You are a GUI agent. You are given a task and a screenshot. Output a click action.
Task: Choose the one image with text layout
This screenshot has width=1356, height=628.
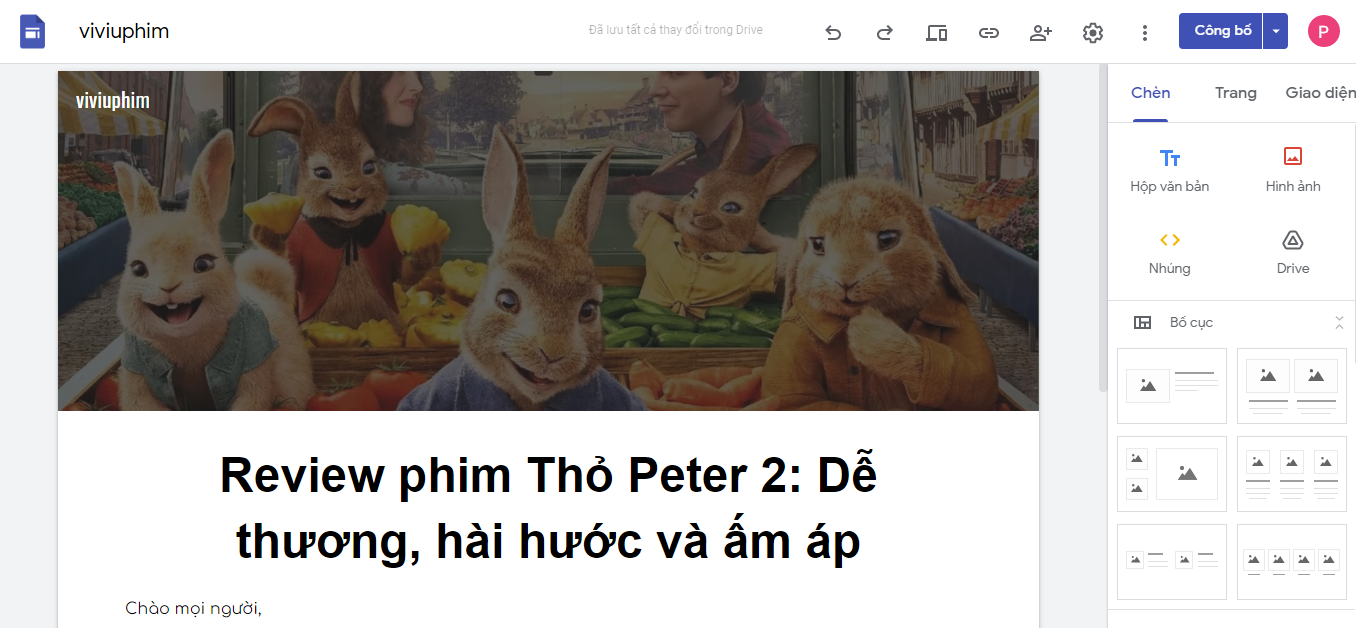pos(1172,386)
